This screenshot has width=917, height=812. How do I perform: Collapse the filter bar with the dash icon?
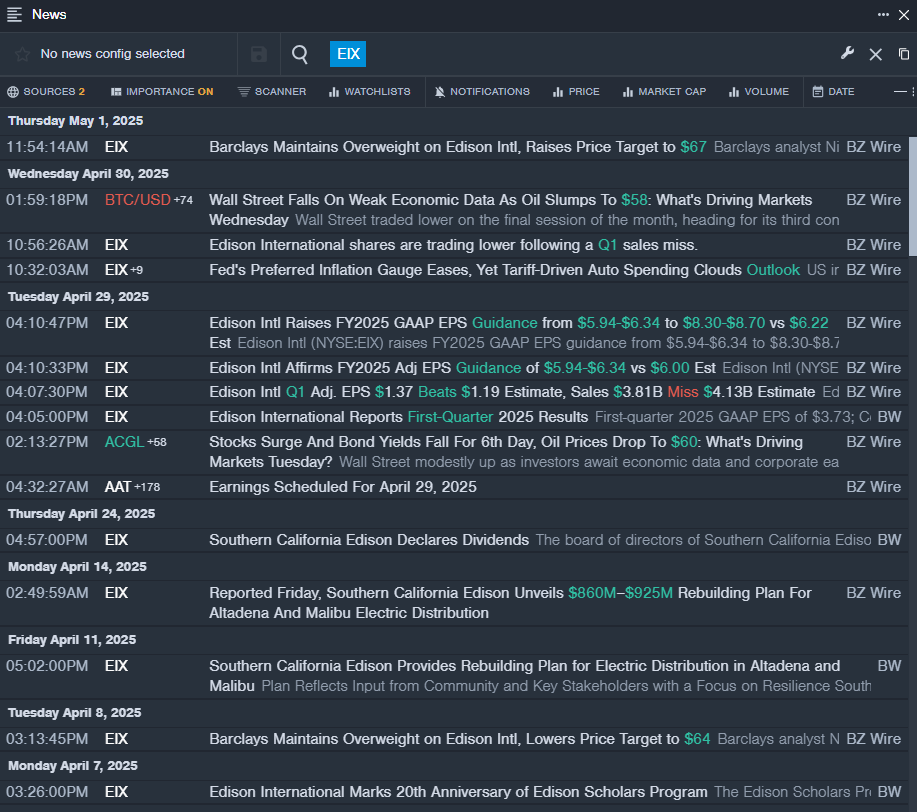pyautogui.click(x=900, y=91)
